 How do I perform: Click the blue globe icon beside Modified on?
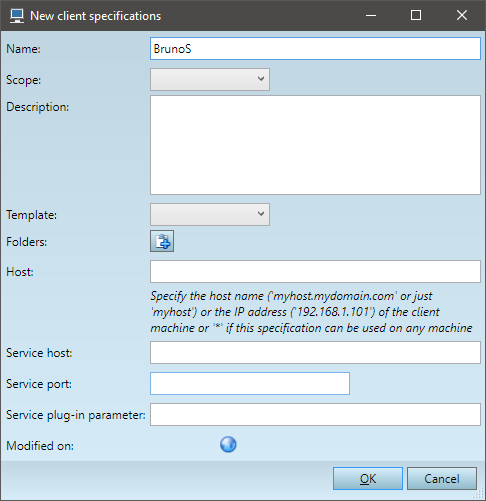coord(228,445)
